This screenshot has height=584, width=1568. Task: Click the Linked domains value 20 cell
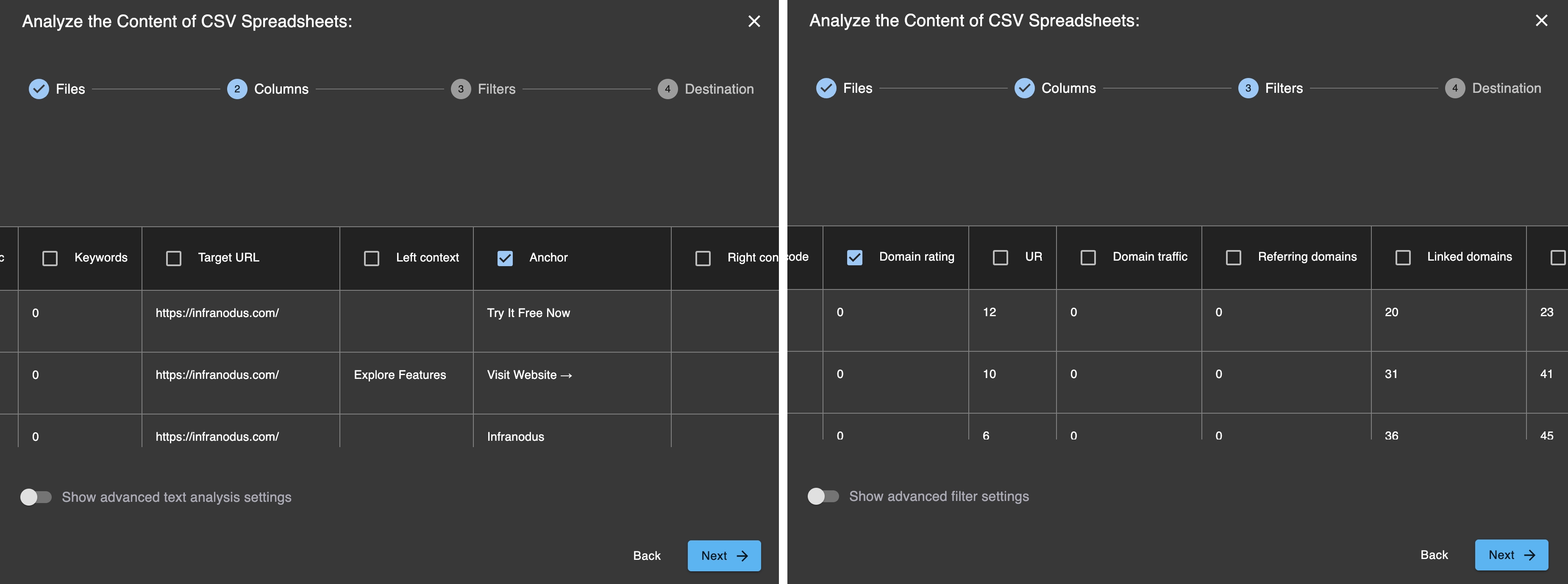point(1448,320)
